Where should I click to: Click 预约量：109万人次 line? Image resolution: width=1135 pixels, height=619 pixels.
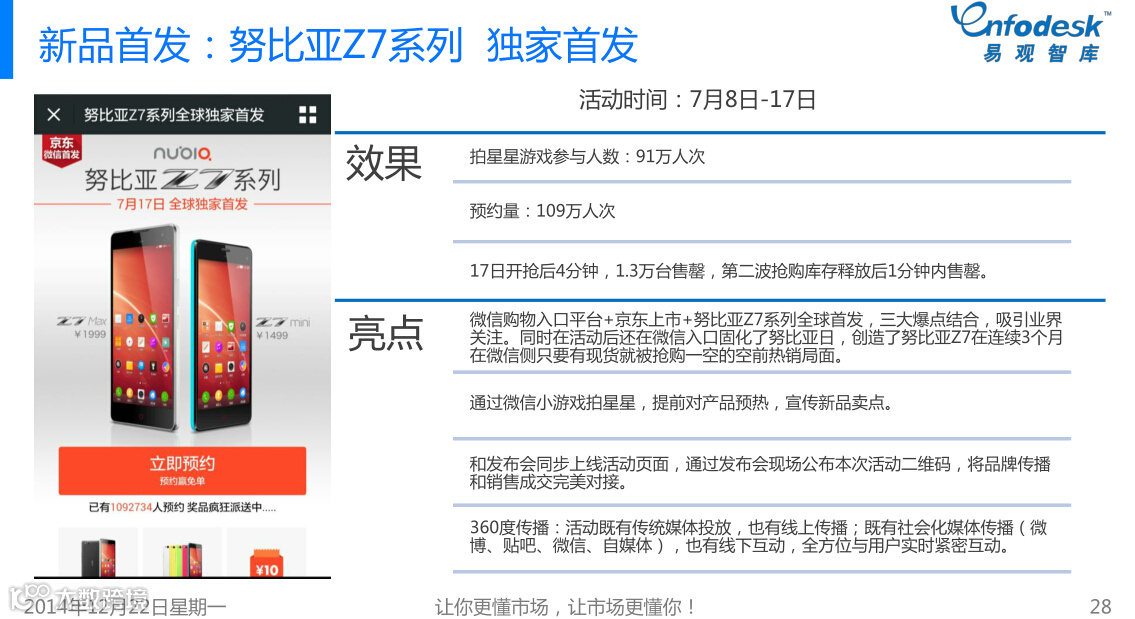coord(542,211)
